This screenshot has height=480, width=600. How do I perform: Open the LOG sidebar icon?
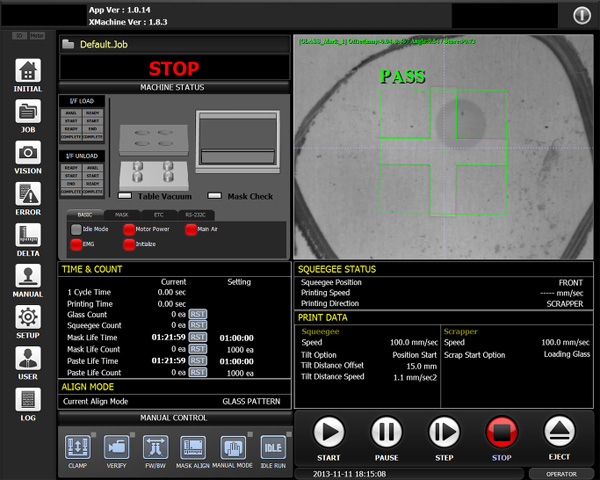point(28,400)
